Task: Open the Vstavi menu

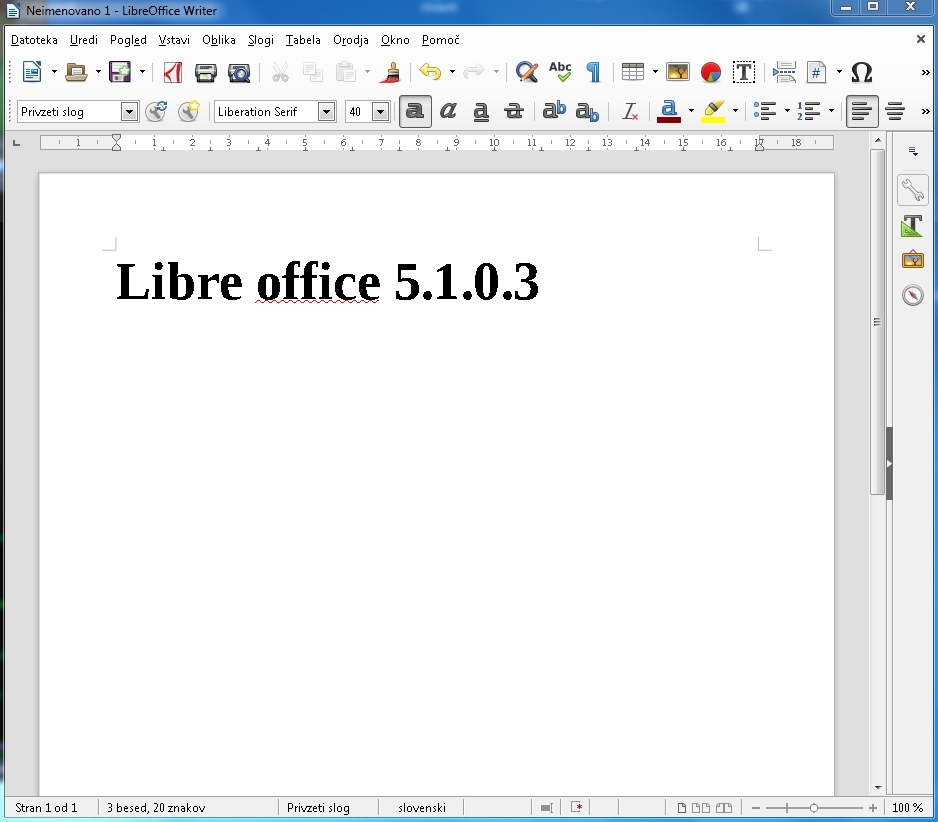Action: 174,40
